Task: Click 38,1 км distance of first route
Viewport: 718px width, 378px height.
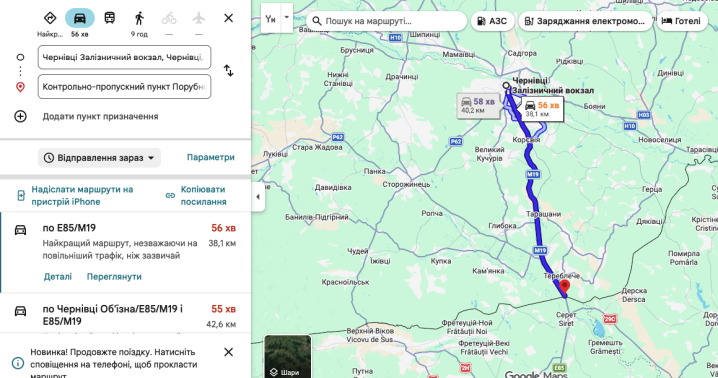Action: [222, 243]
